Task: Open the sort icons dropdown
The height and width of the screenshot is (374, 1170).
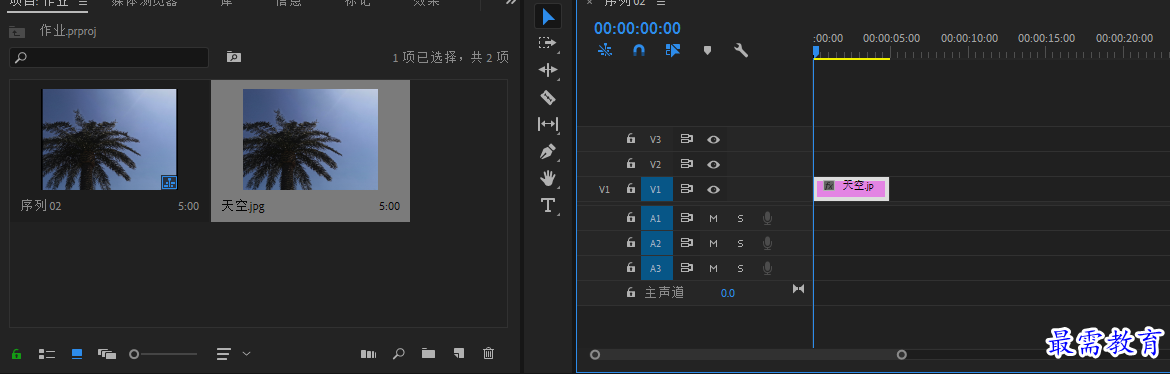Action: (234, 354)
